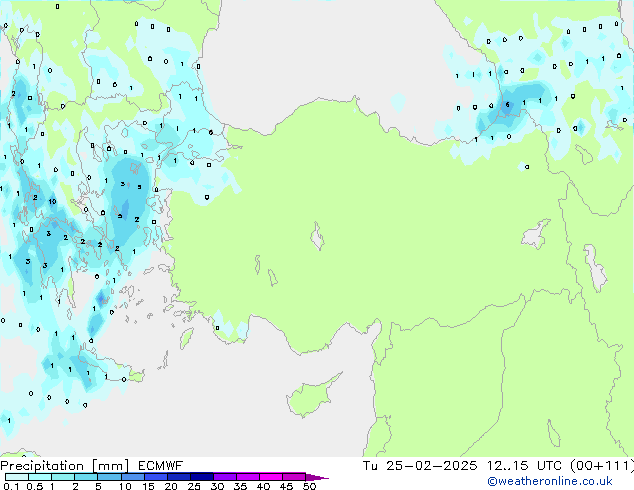Select the 2–5 mm legend color segment

(86, 477)
